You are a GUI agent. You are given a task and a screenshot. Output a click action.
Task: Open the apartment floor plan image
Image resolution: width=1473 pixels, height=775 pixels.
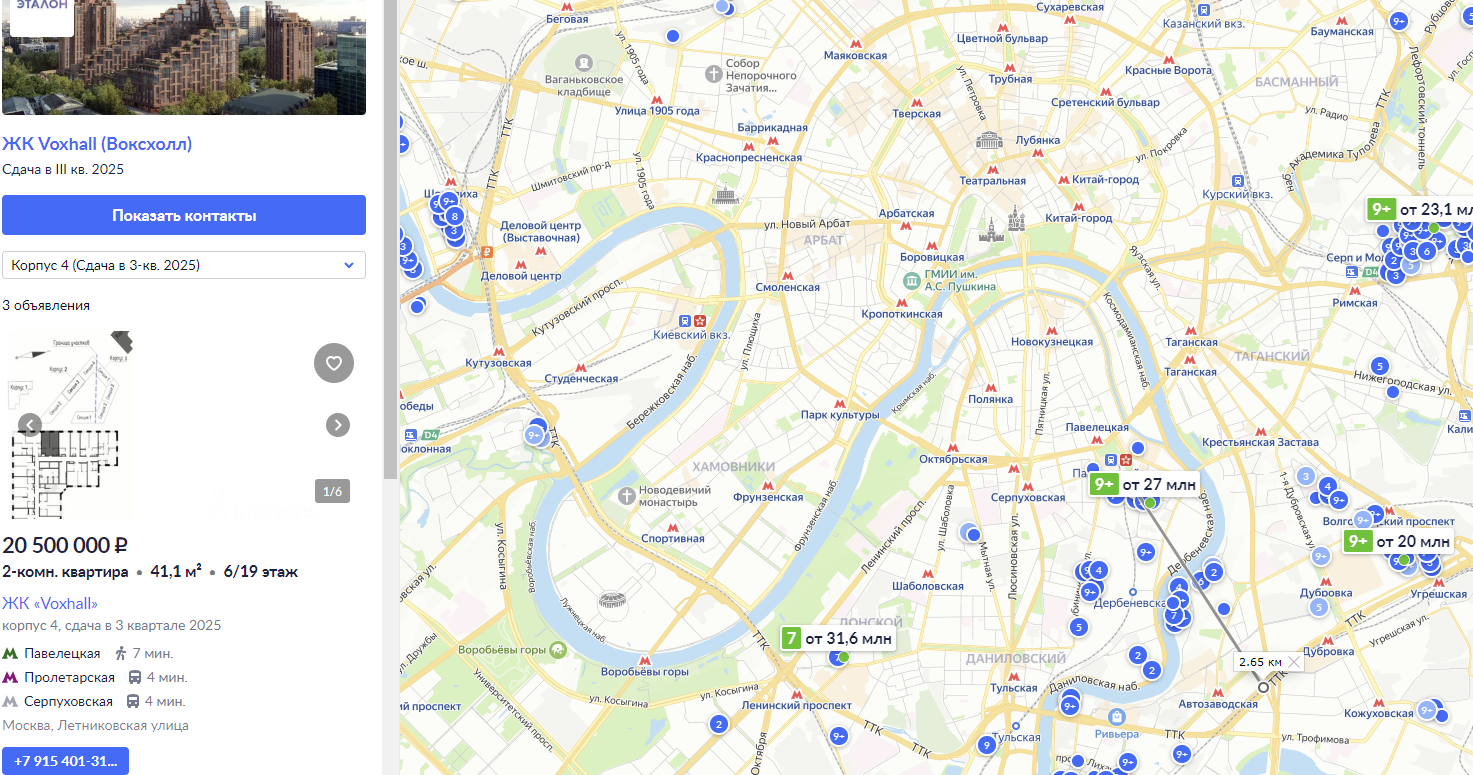67,425
